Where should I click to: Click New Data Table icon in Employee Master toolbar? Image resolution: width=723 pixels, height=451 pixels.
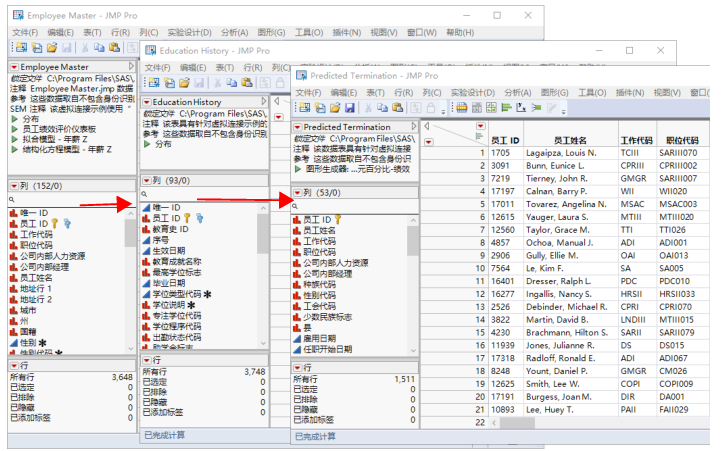(22, 47)
